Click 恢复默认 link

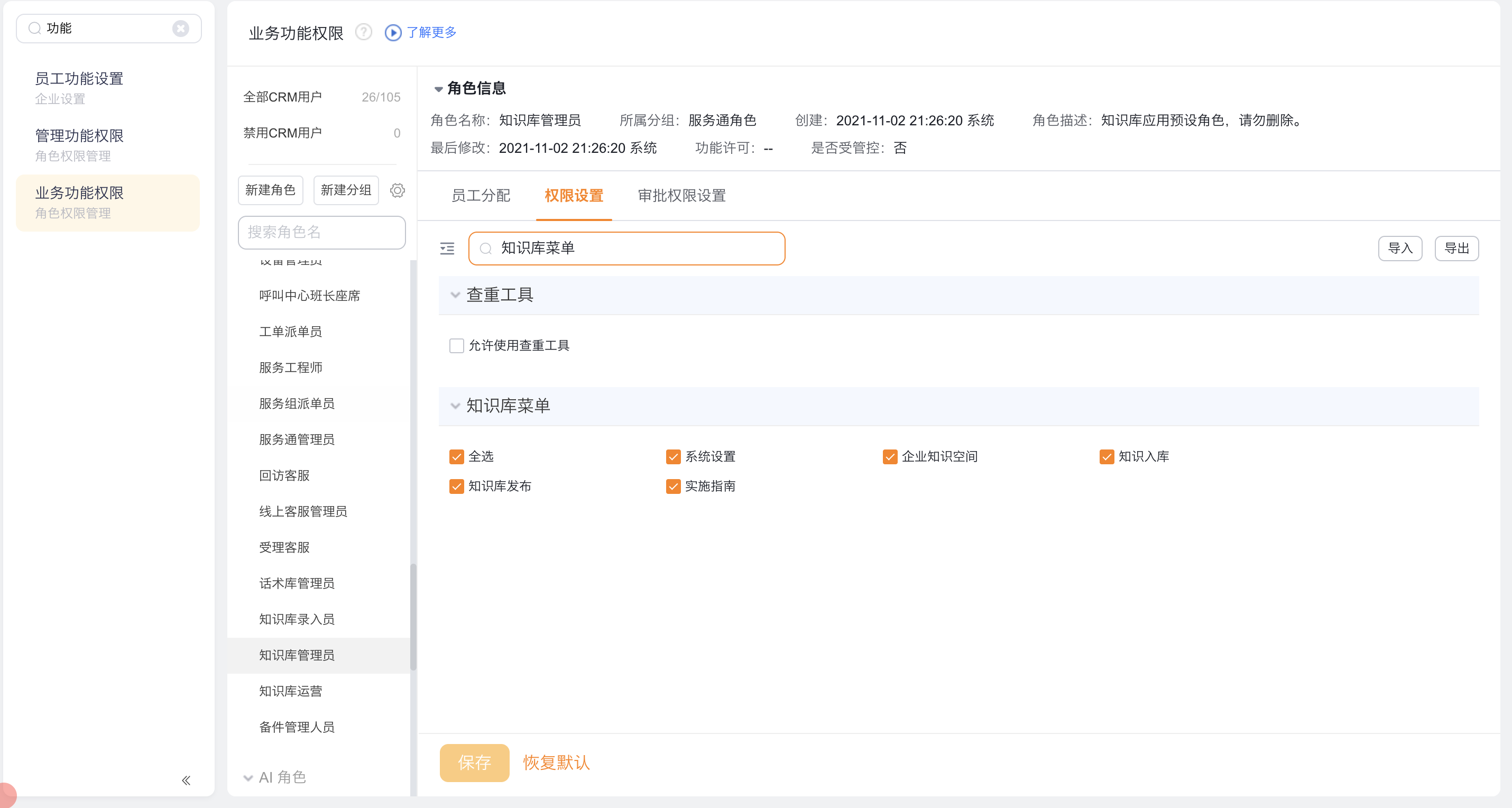pos(556,762)
